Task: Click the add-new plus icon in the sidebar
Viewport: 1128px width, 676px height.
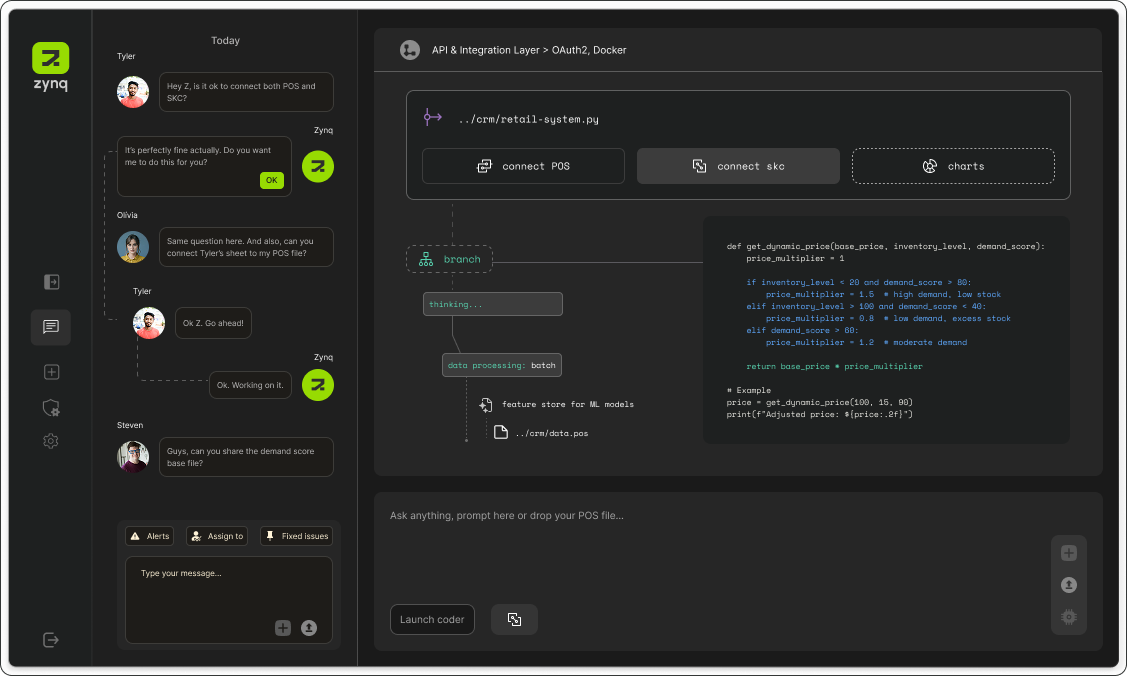Action: pos(51,371)
